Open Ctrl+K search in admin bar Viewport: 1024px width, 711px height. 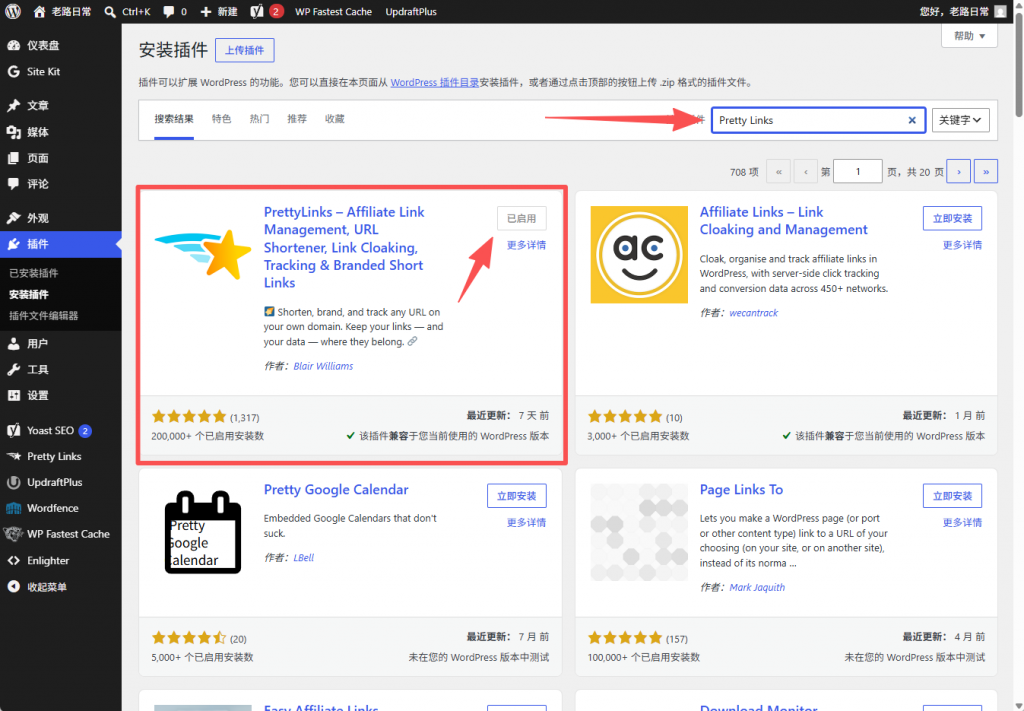[x=127, y=11]
